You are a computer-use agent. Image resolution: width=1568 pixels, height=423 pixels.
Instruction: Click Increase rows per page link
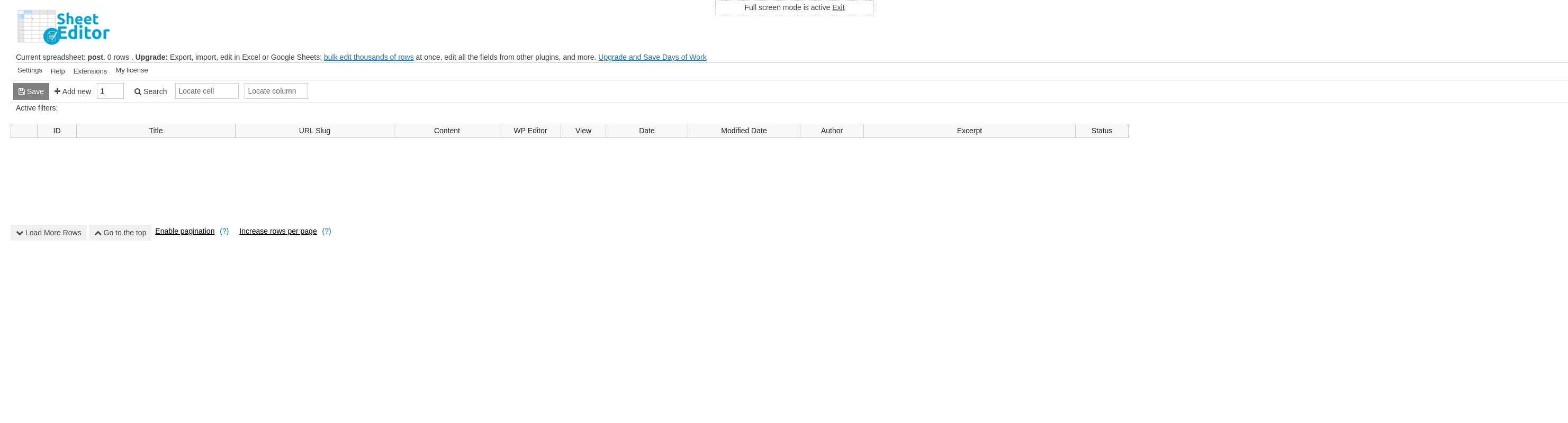278,231
